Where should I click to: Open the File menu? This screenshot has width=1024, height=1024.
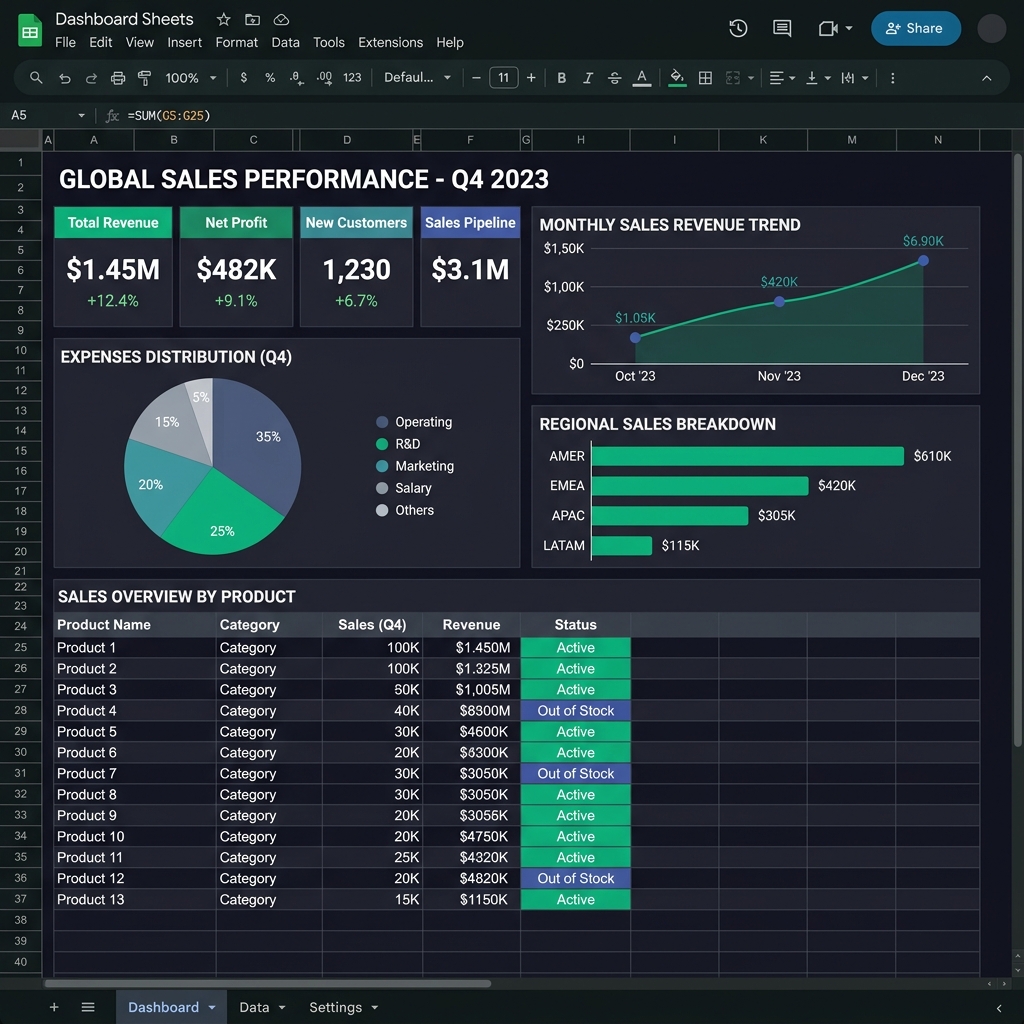(x=65, y=42)
